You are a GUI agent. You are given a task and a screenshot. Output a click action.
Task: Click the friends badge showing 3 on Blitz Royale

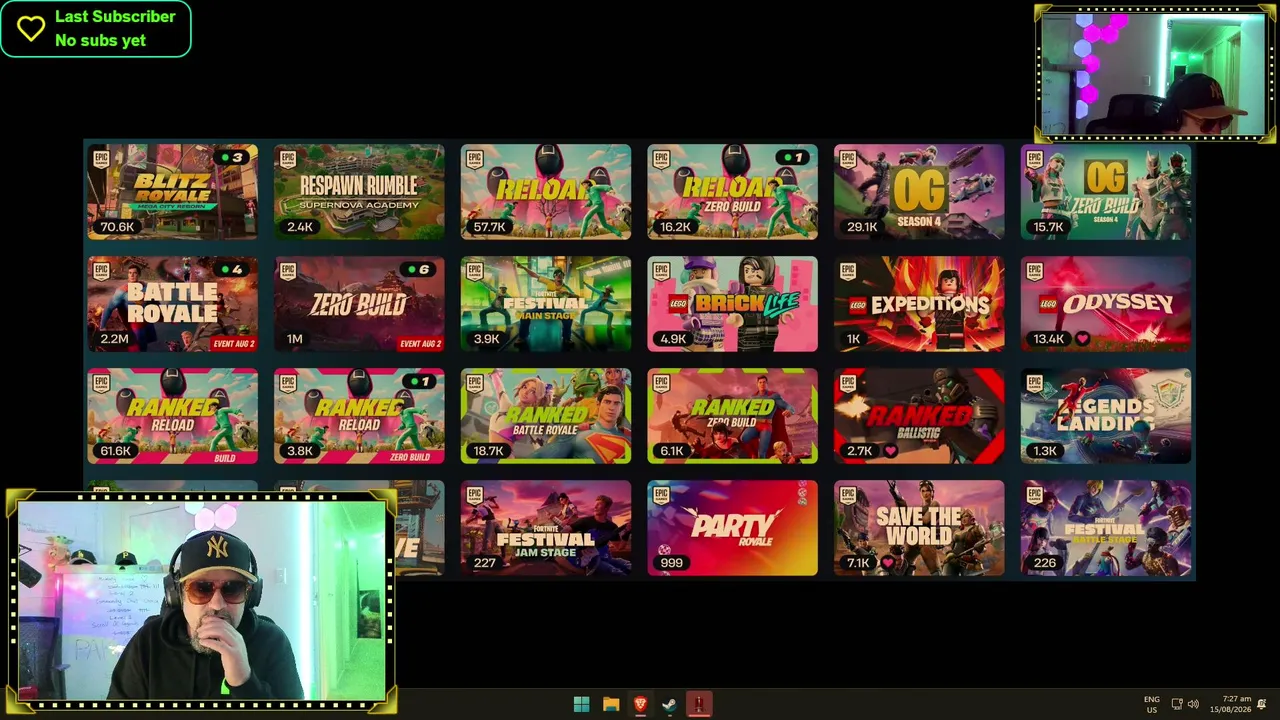tap(231, 158)
